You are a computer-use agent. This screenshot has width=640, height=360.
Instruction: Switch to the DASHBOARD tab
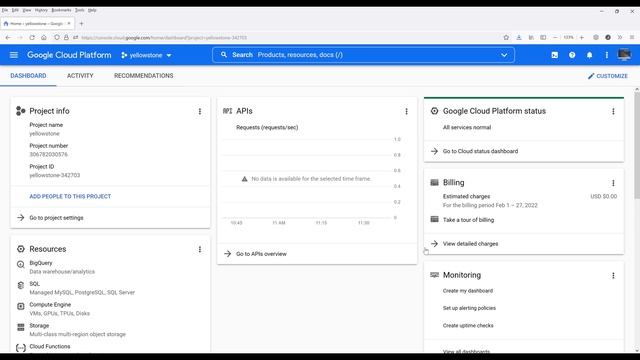pyautogui.click(x=28, y=76)
